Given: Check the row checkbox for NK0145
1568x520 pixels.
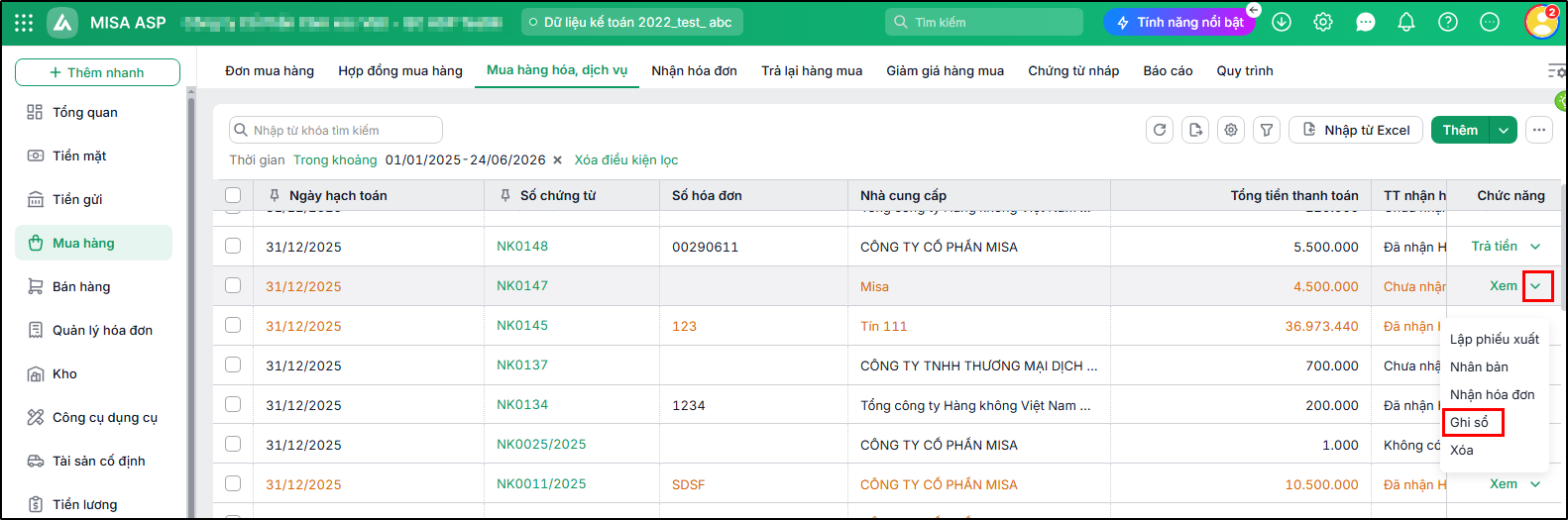Looking at the screenshot, I should 233,325.
